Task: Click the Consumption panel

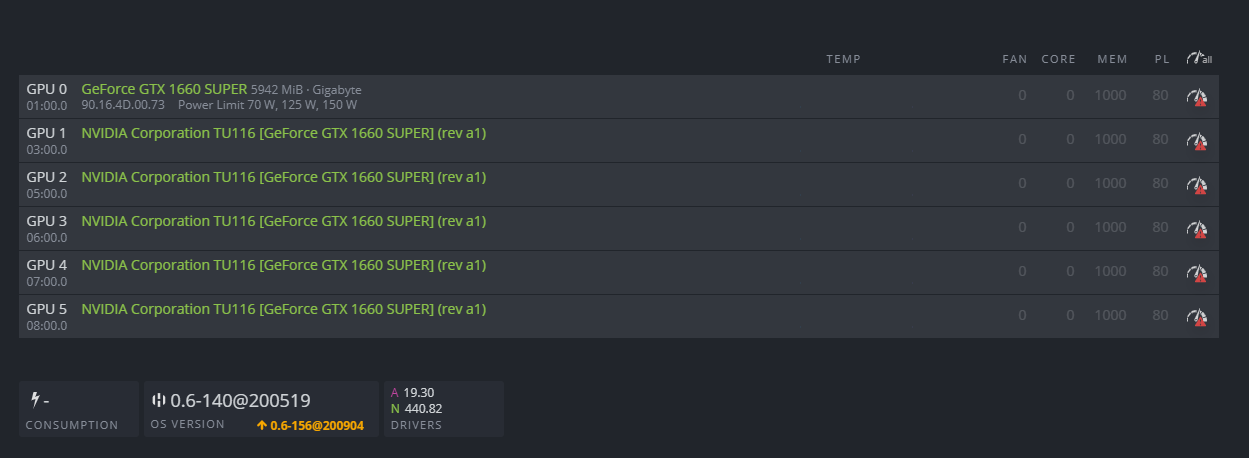Action: [78, 408]
